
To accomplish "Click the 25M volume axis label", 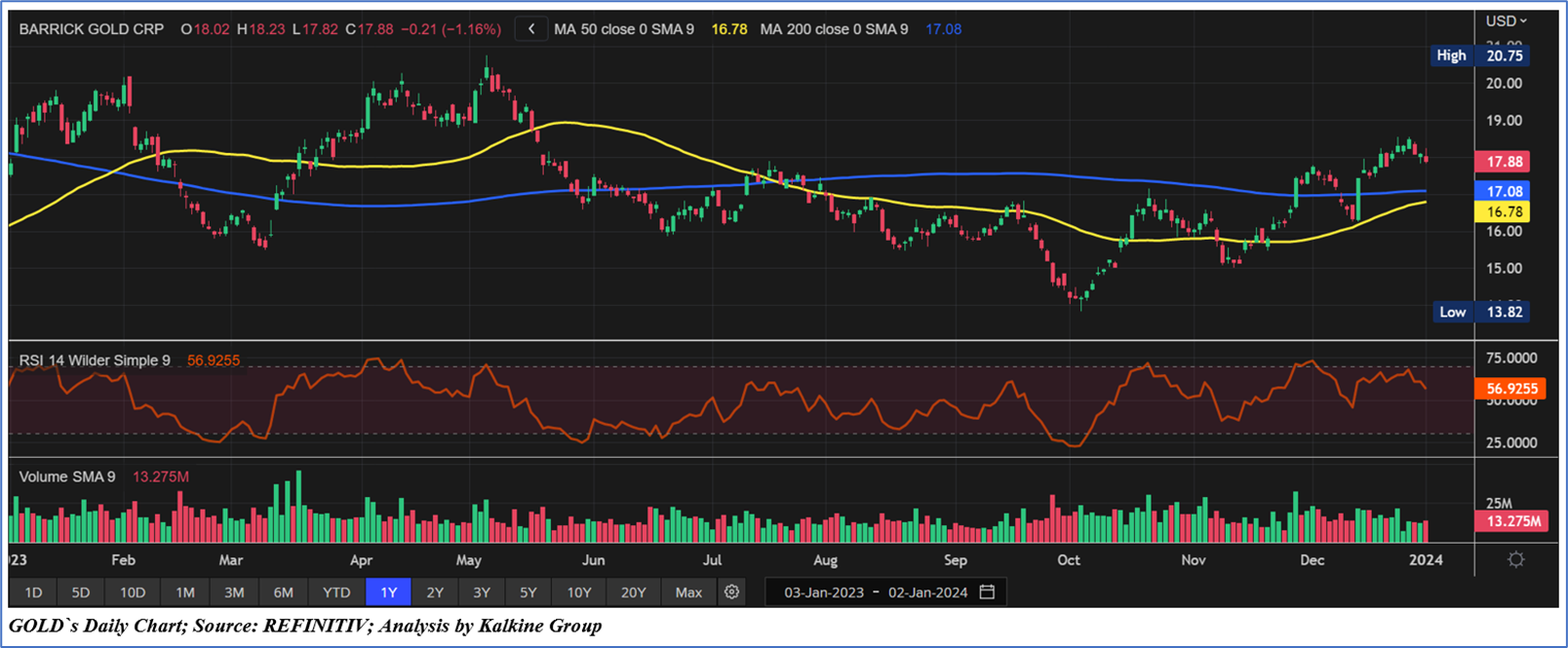I will [1499, 504].
